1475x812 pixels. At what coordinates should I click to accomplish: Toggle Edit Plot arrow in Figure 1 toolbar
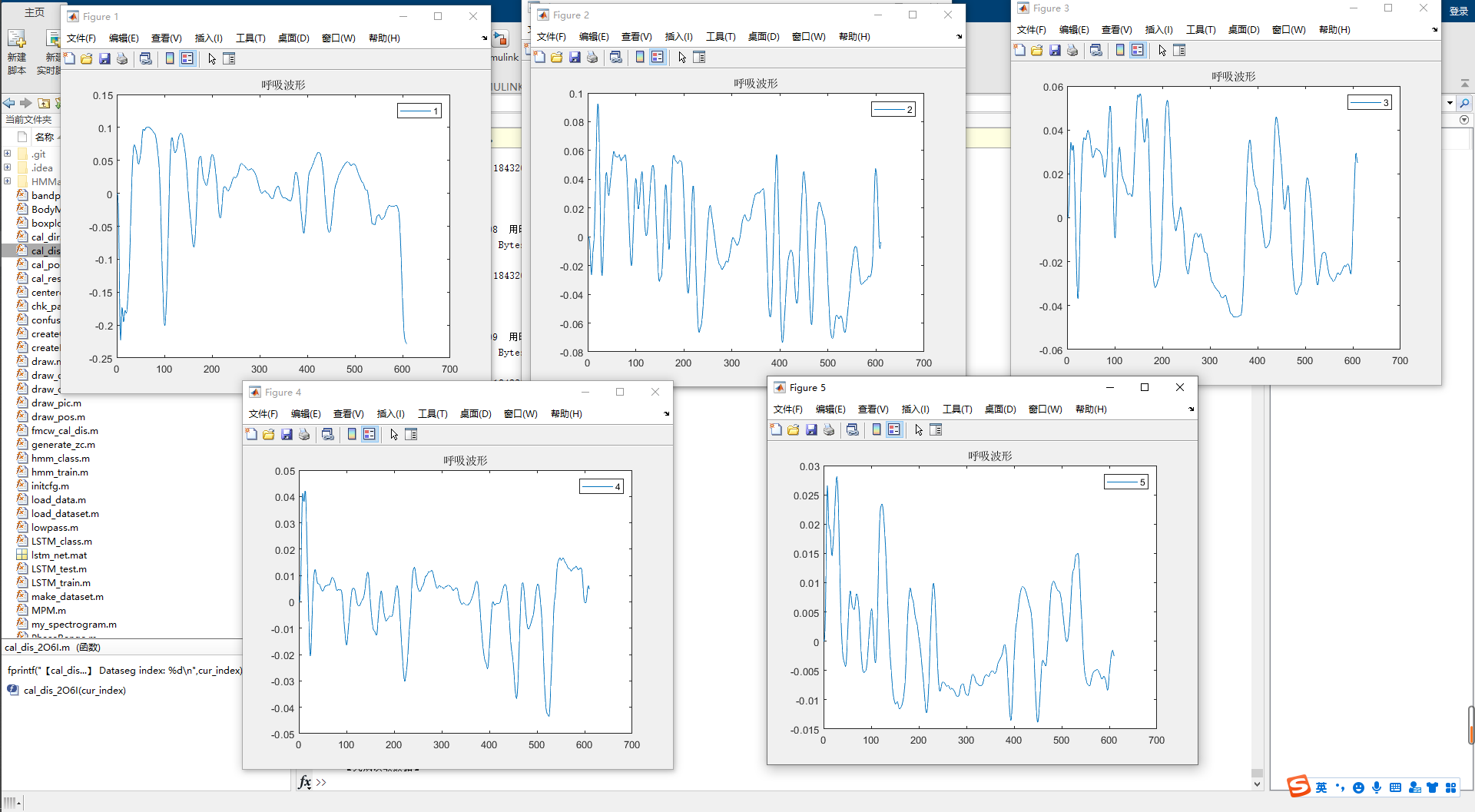[x=212, y=59]
